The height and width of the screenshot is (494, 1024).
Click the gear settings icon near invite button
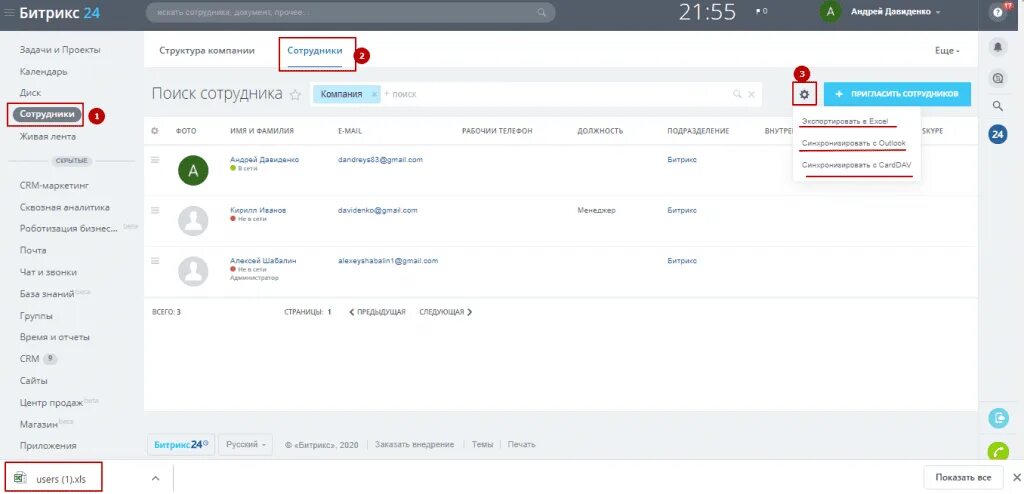[805, 95]
